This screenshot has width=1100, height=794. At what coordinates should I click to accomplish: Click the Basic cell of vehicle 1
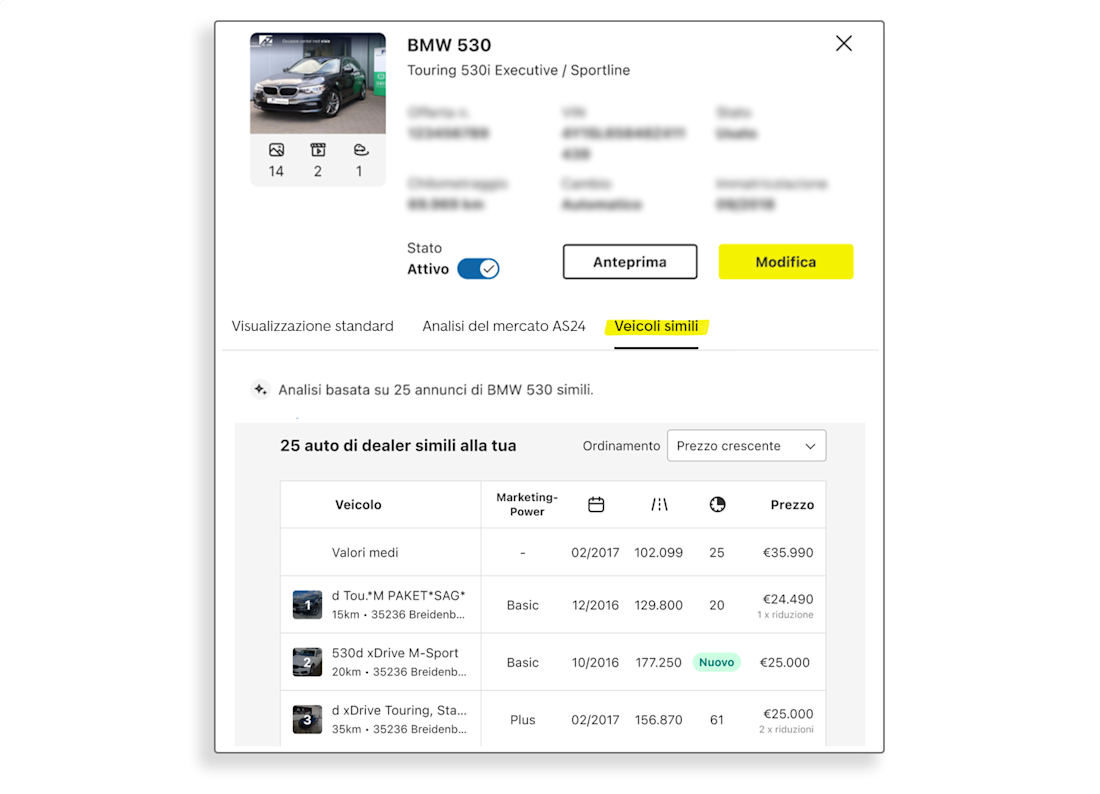pos(523,605)
